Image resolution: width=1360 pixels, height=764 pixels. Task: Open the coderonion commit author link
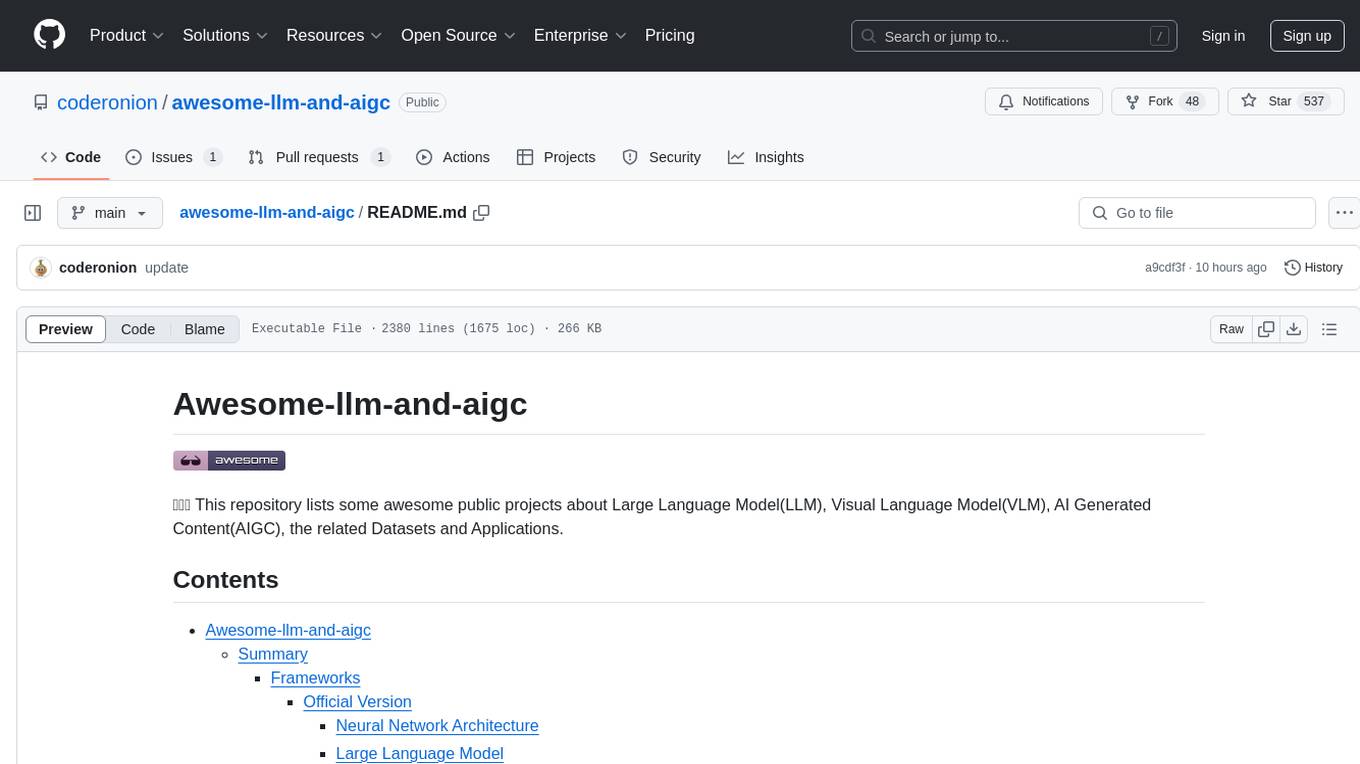pyautogui.click(x=98, y=268)
